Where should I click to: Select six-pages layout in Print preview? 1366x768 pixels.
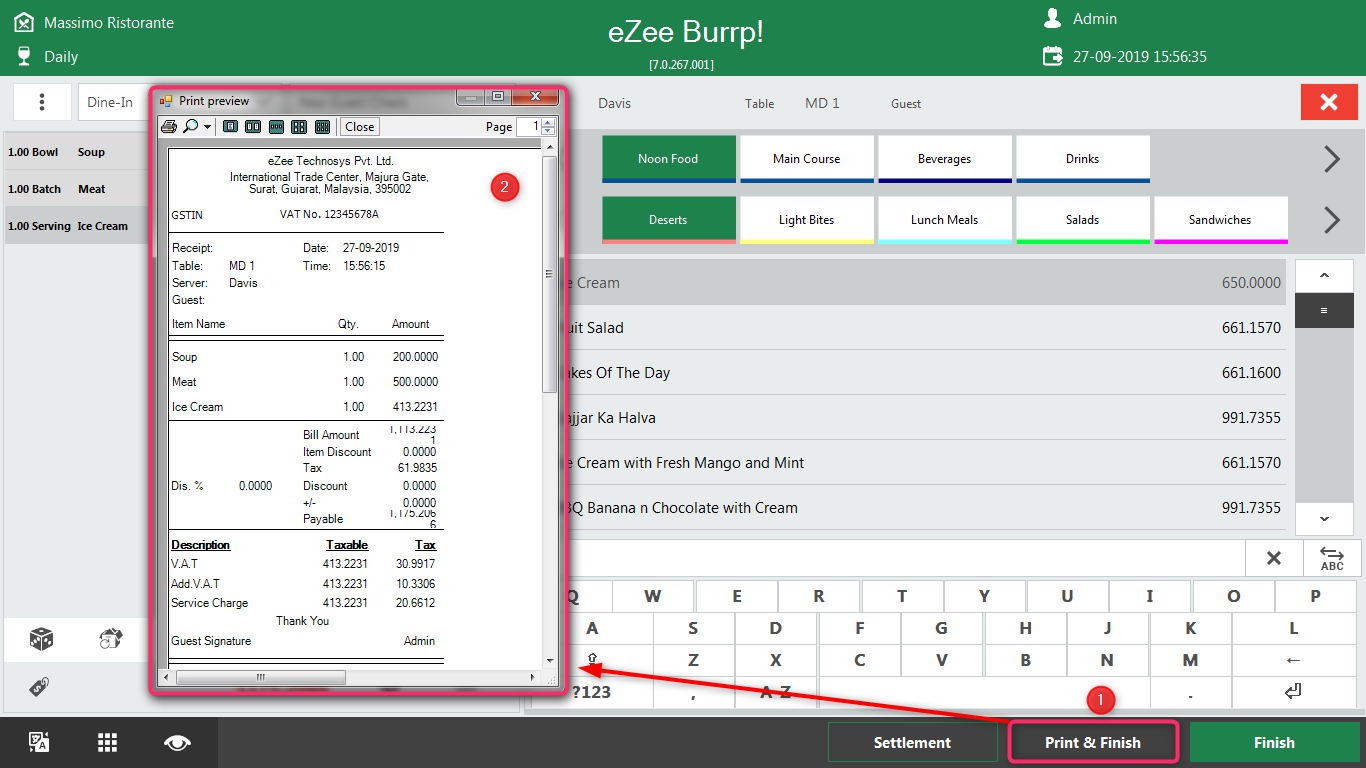click(x=322, y=127)
